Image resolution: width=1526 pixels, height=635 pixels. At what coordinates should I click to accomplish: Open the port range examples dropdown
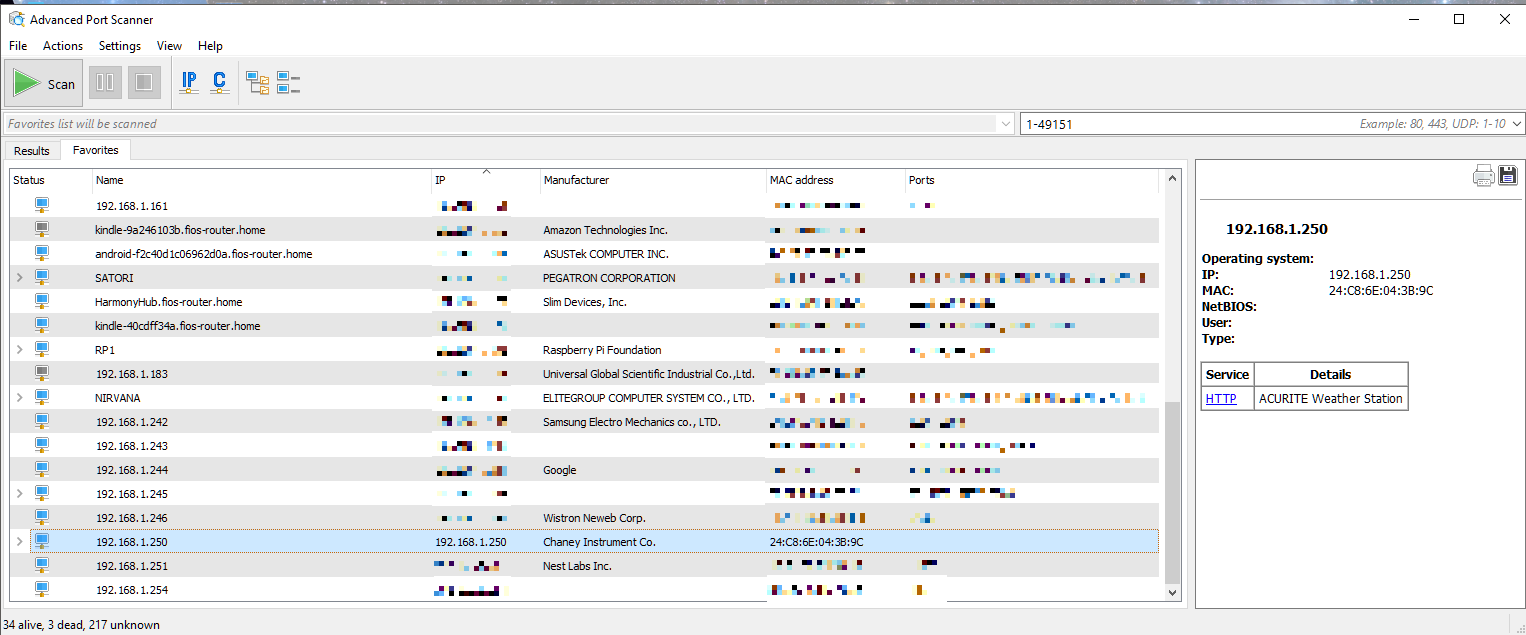[x=1515, y=123]
